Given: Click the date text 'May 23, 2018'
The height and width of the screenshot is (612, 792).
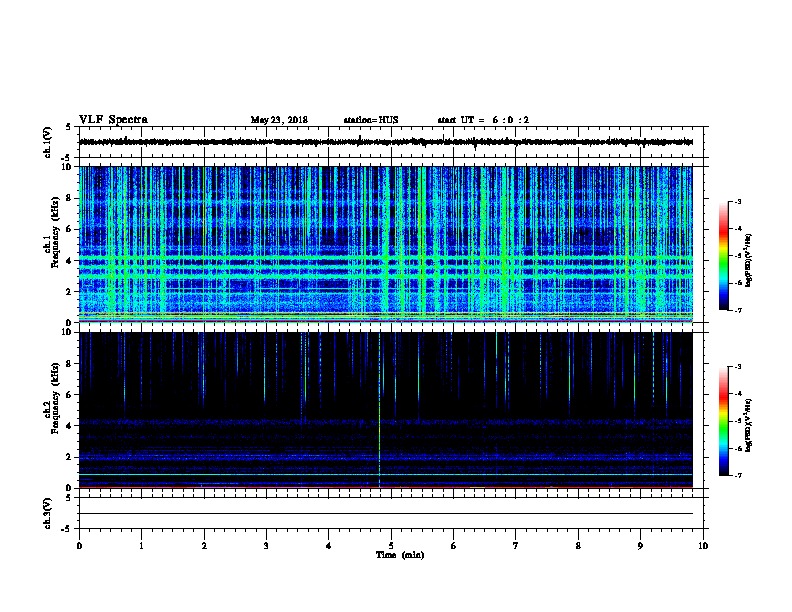Looking at the screenshot, I should click(x=279, y=120).
